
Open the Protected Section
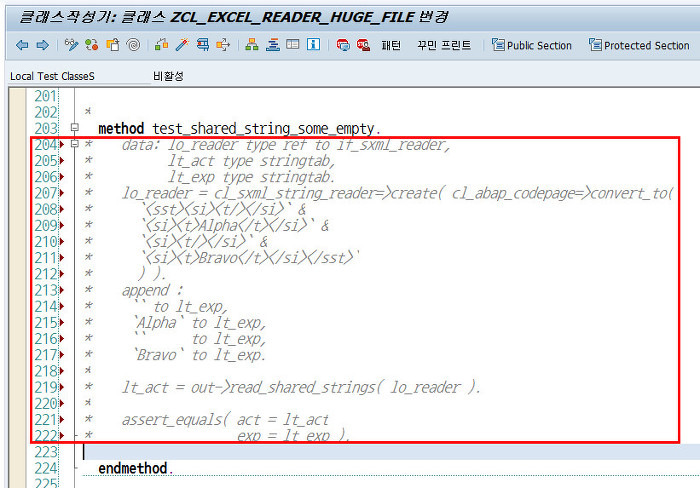639,45
